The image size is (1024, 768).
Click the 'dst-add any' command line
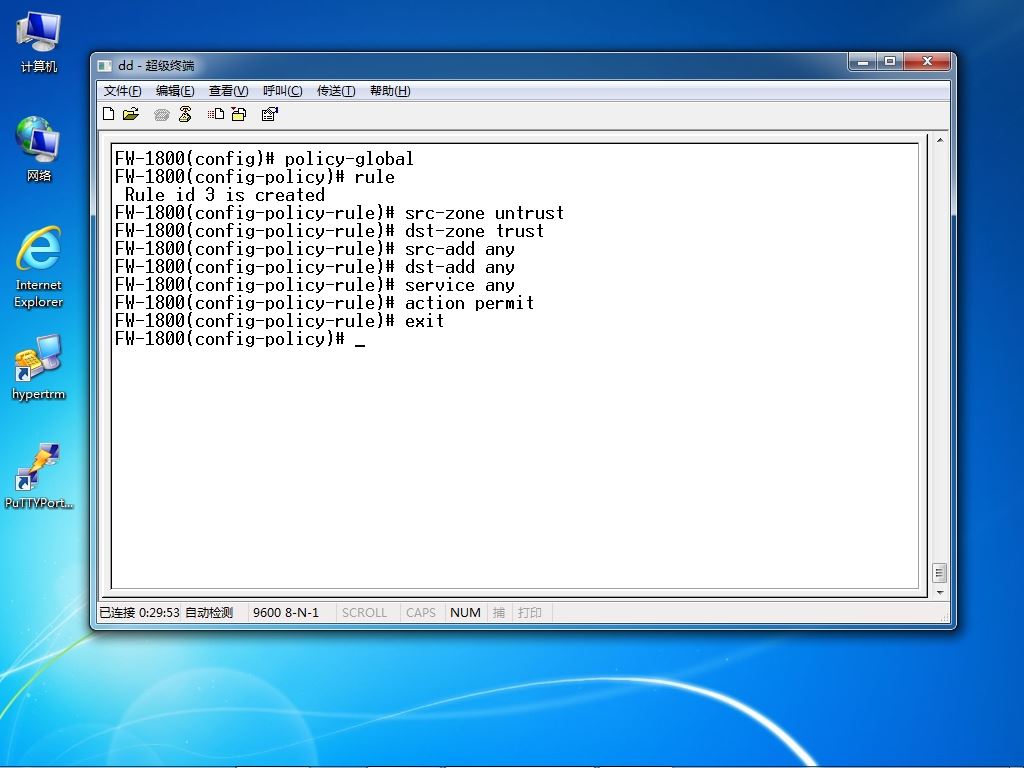[x=314, y=266]
